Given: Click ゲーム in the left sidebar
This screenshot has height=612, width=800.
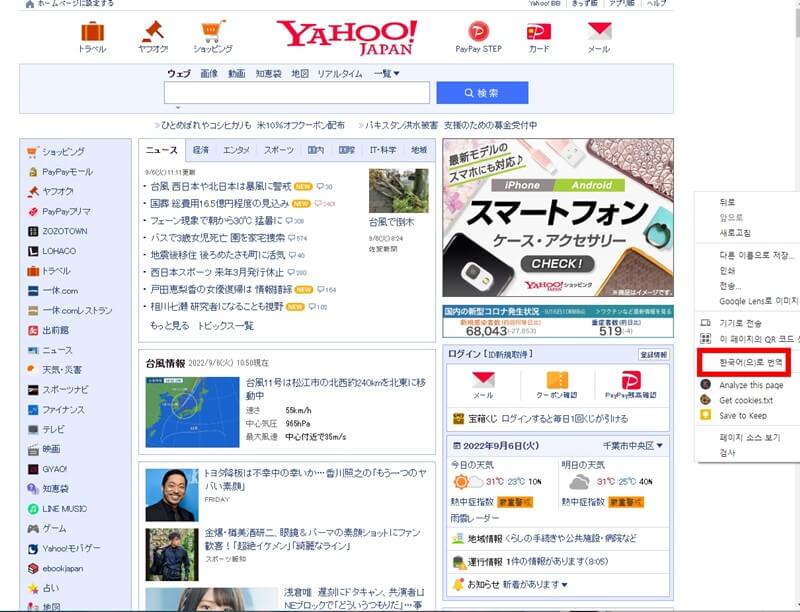Looking at the screenshot, I should 54,528.
